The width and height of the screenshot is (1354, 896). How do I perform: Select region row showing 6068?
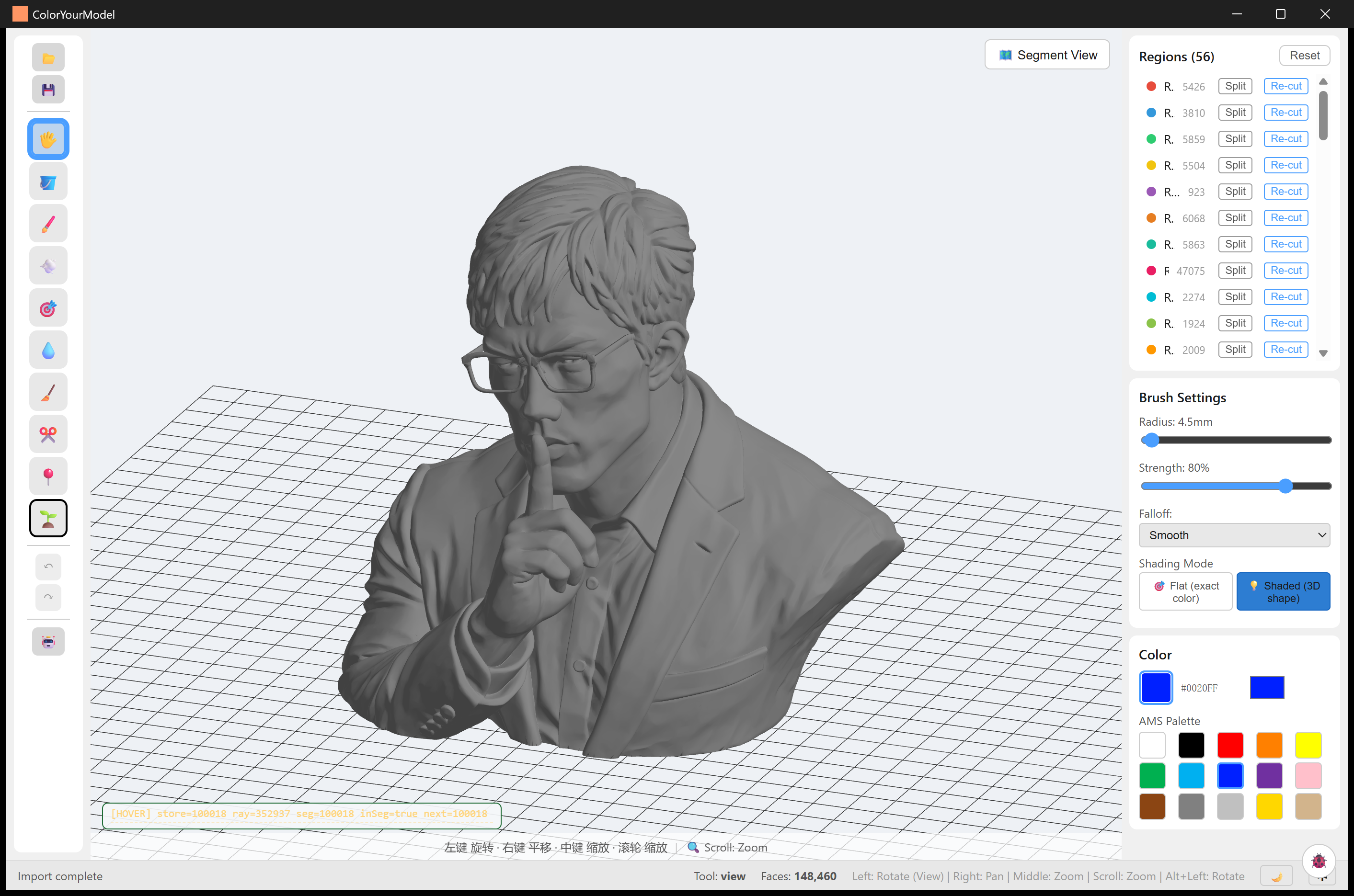click(1227, 218)
